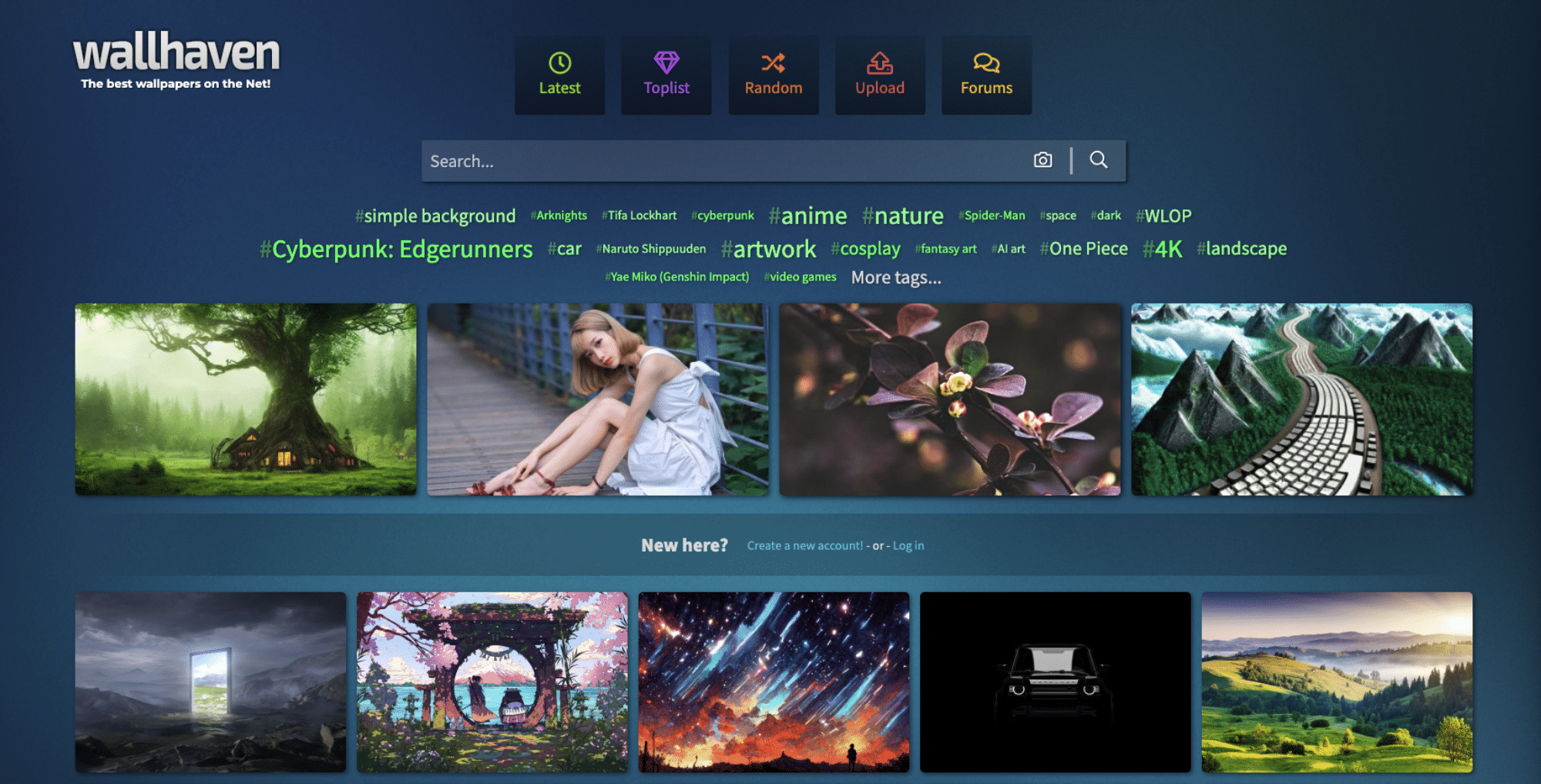Click the Forums chat bubbles icon
The image size is (1541, 784).
point(986,62)
